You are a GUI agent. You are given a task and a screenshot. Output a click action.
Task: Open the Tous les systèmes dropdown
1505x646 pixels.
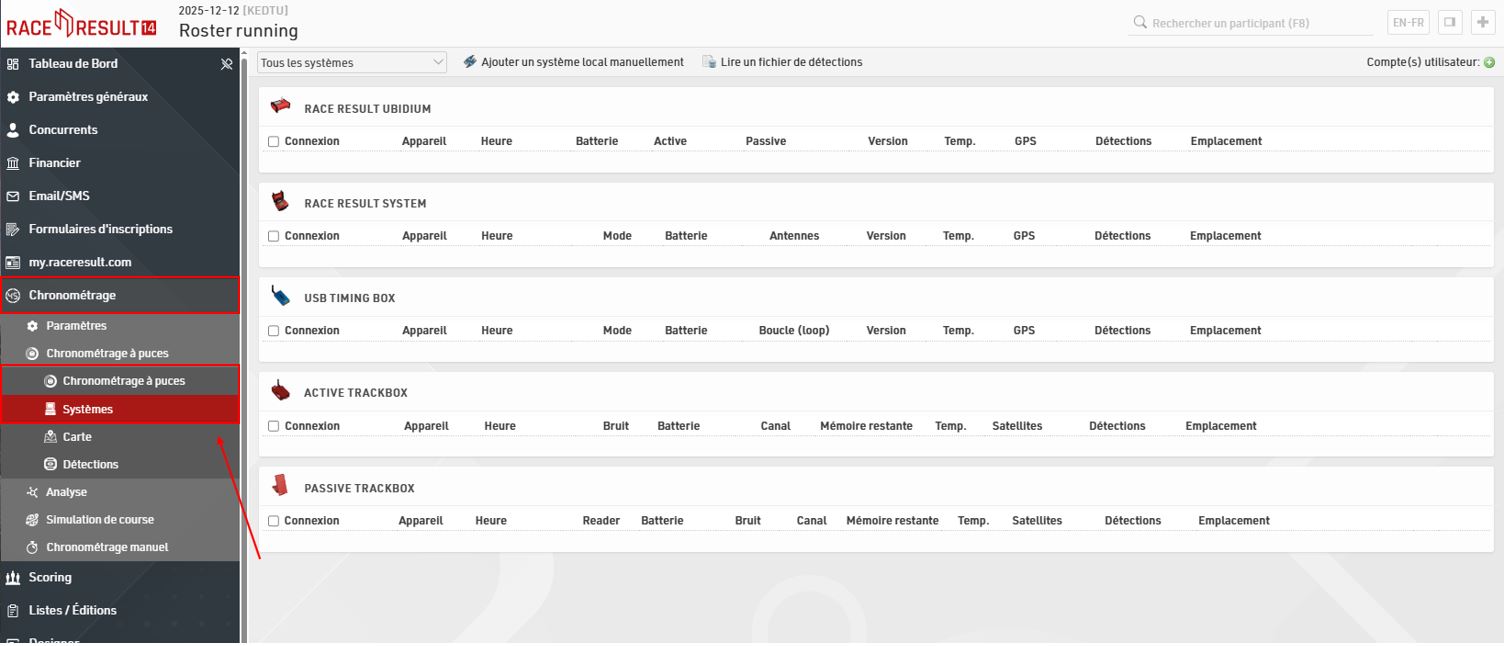352,62
